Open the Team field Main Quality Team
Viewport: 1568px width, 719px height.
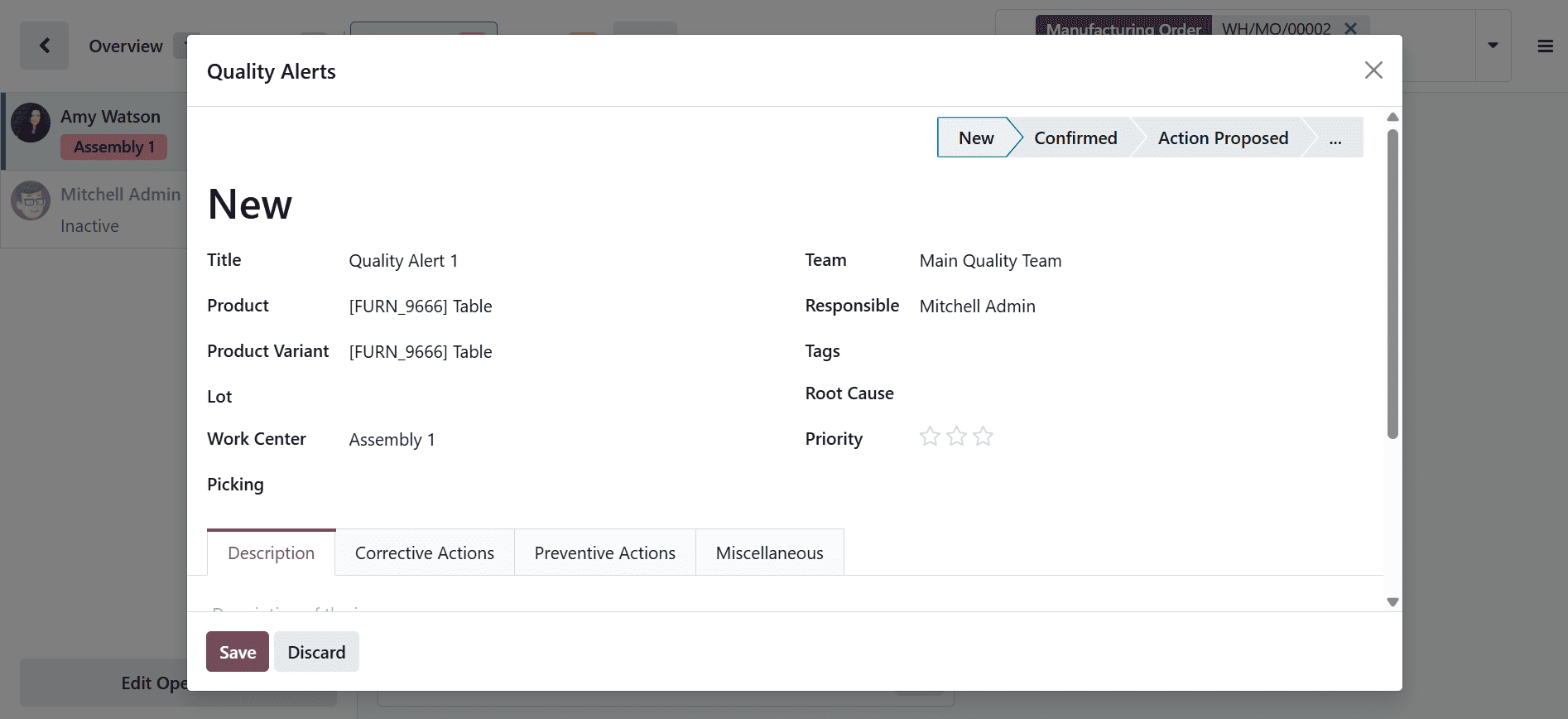coord(1141,261)
